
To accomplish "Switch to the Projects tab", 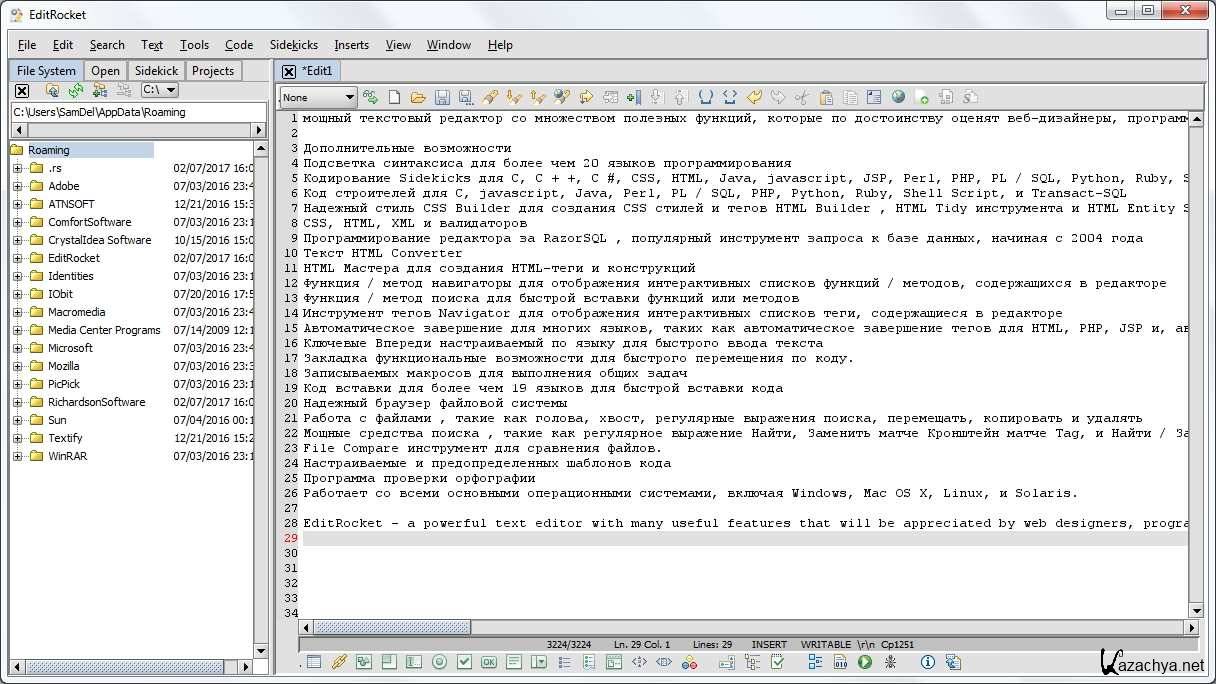I will coord(212,71).
